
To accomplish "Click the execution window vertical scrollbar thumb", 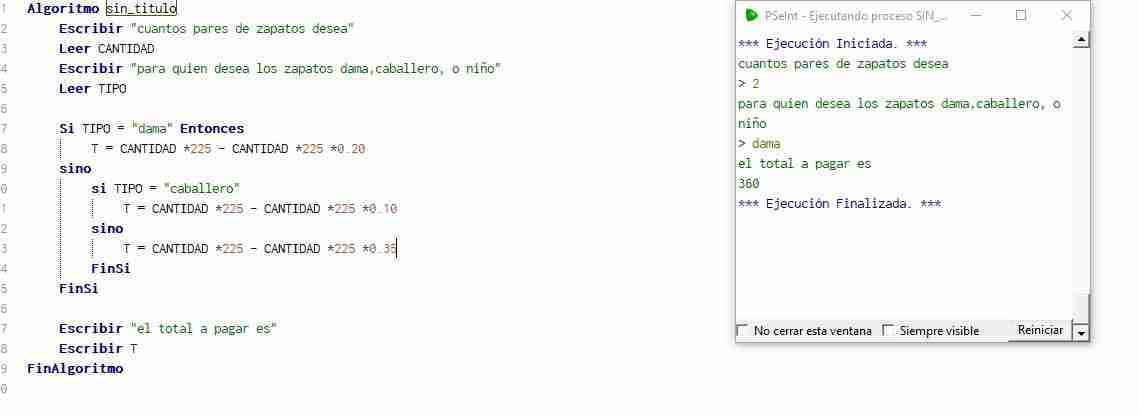I will click(1082, 307).
